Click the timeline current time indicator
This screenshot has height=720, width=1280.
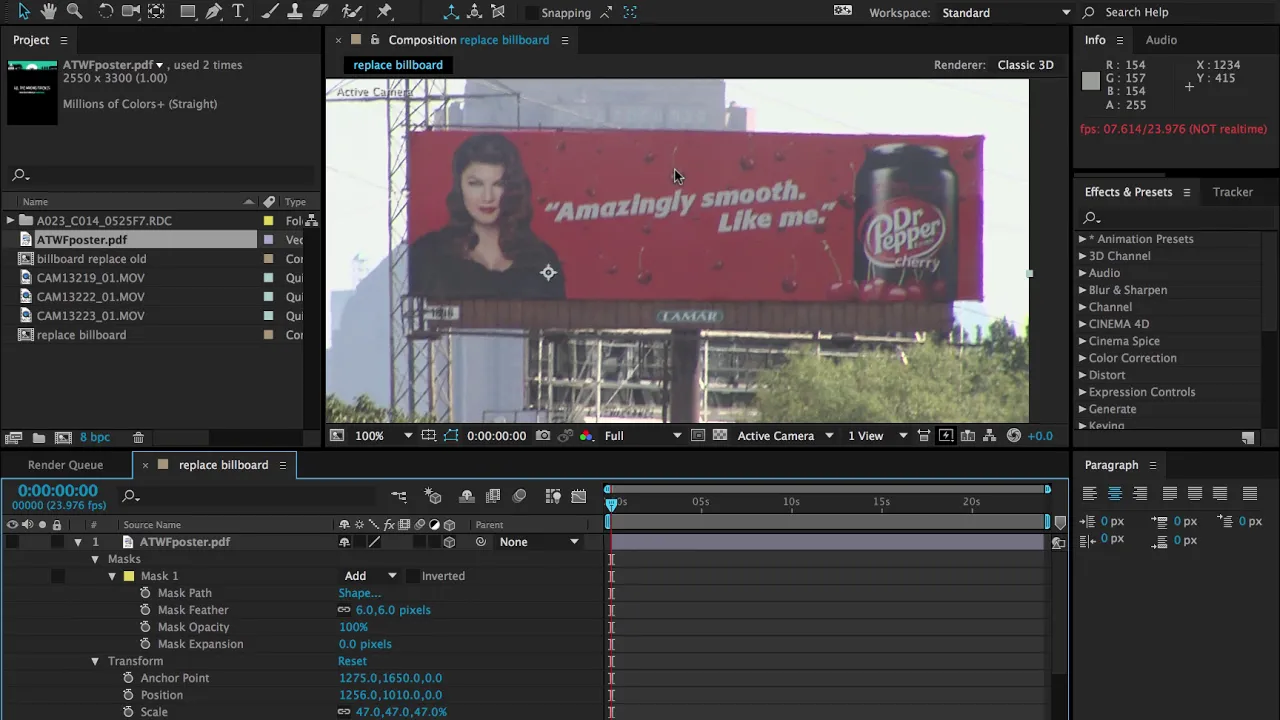coord(611,504)
